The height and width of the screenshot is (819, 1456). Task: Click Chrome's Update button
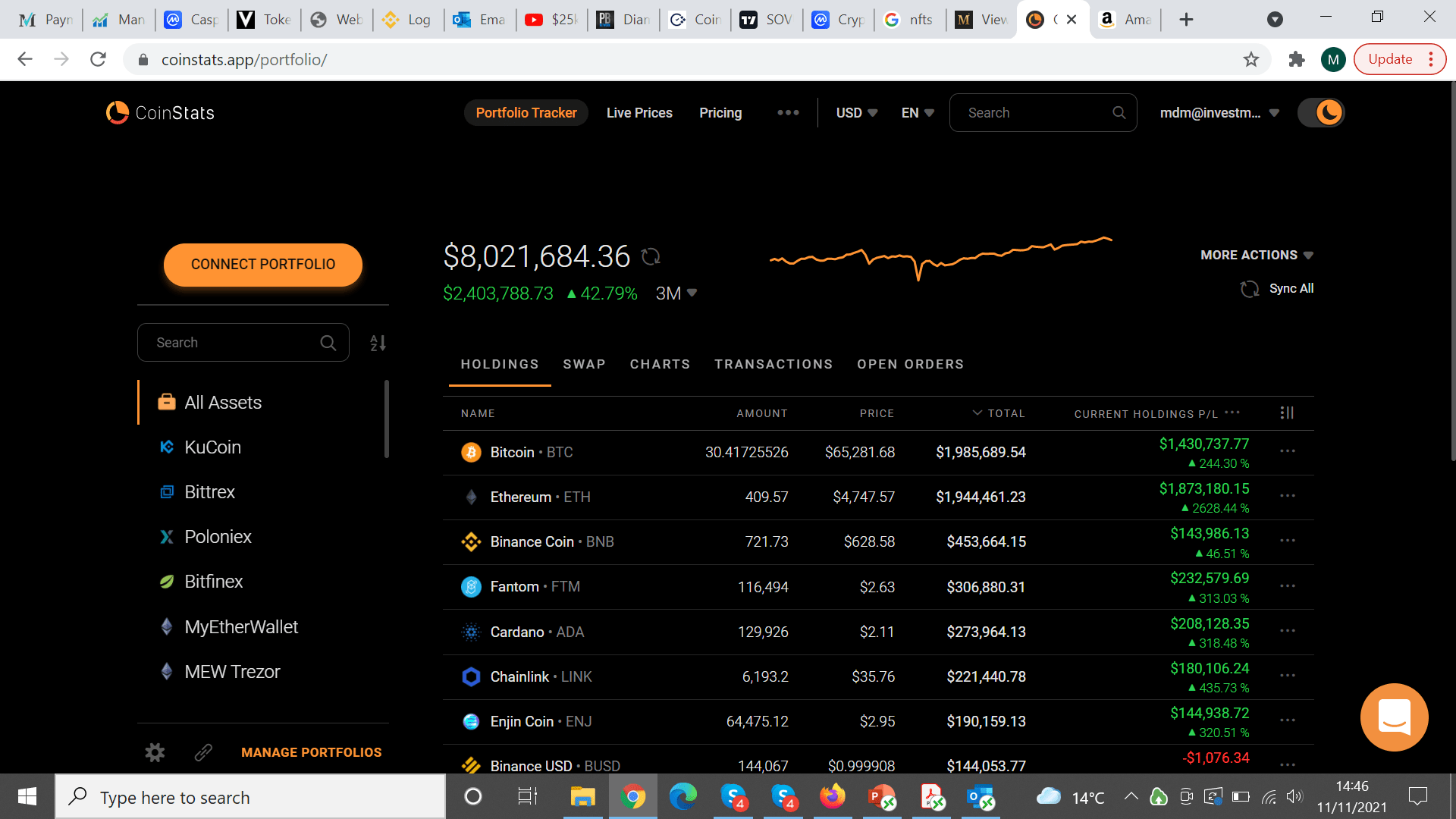(x=1400, y=59)
